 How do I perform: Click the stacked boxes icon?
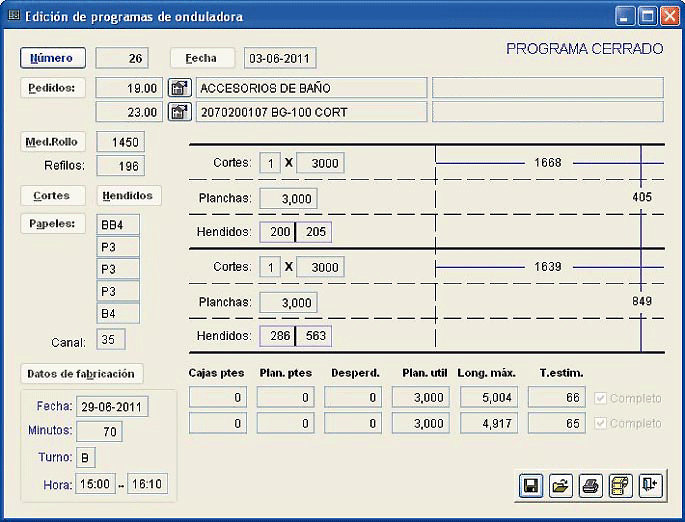620,485
